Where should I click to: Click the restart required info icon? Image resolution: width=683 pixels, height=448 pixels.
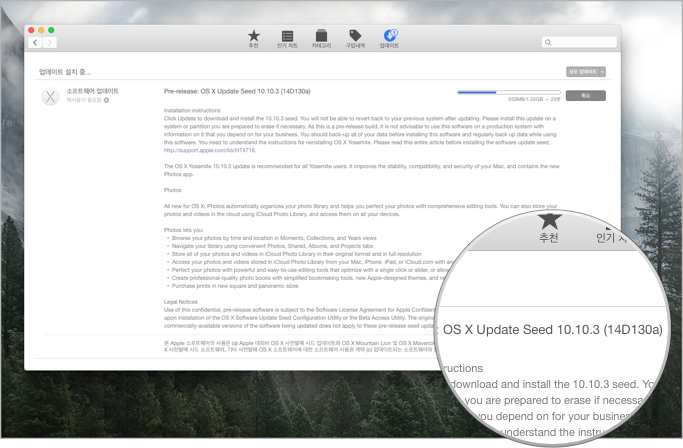point(107,100)
